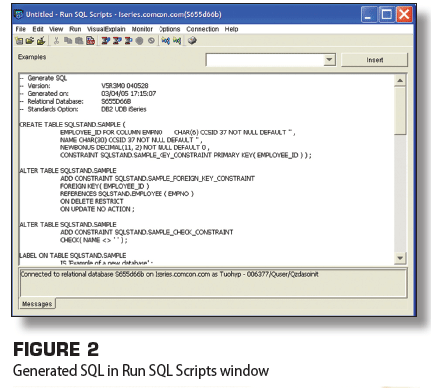The image size is (431, 389).
Task: Click the Cancel request icon beside Stop
Action: [x=151, y=41]
